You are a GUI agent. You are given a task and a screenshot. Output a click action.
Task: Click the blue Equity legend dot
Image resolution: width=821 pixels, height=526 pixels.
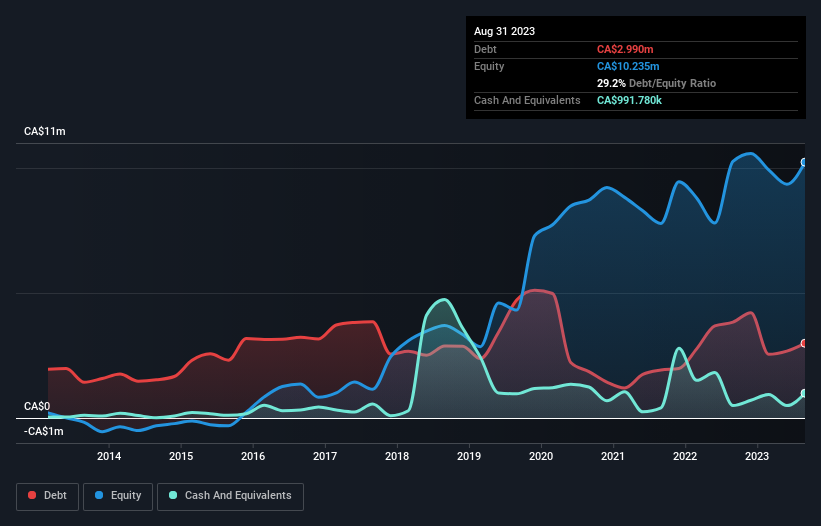point(99,495)
